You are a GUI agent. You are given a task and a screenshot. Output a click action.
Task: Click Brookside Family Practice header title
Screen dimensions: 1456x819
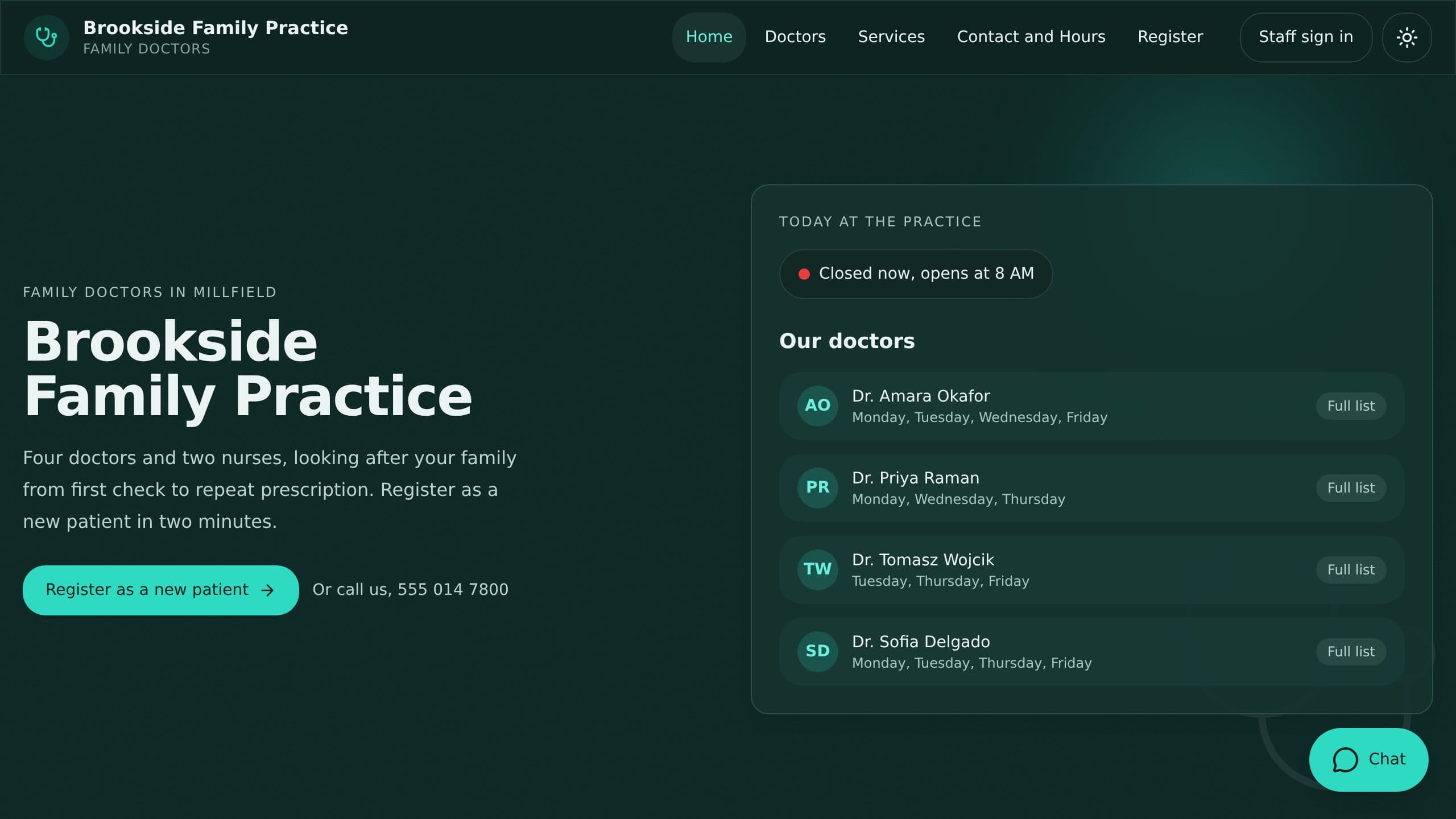click(216, 28)
